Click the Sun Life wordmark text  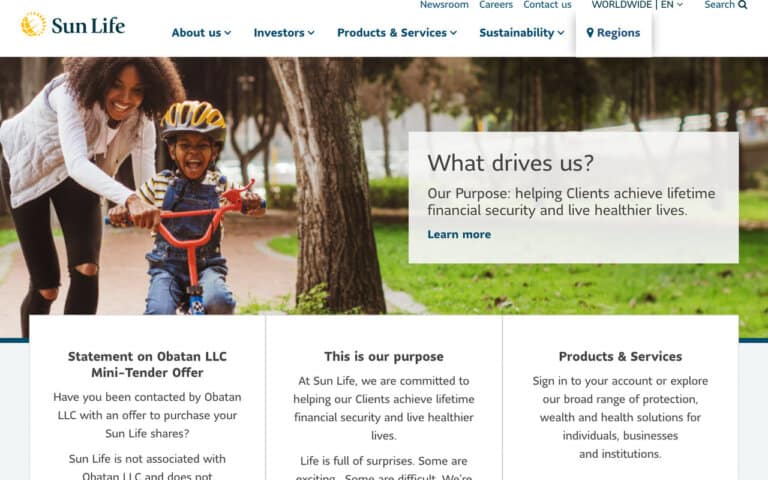pyautogui.click(x=88, y=25)
